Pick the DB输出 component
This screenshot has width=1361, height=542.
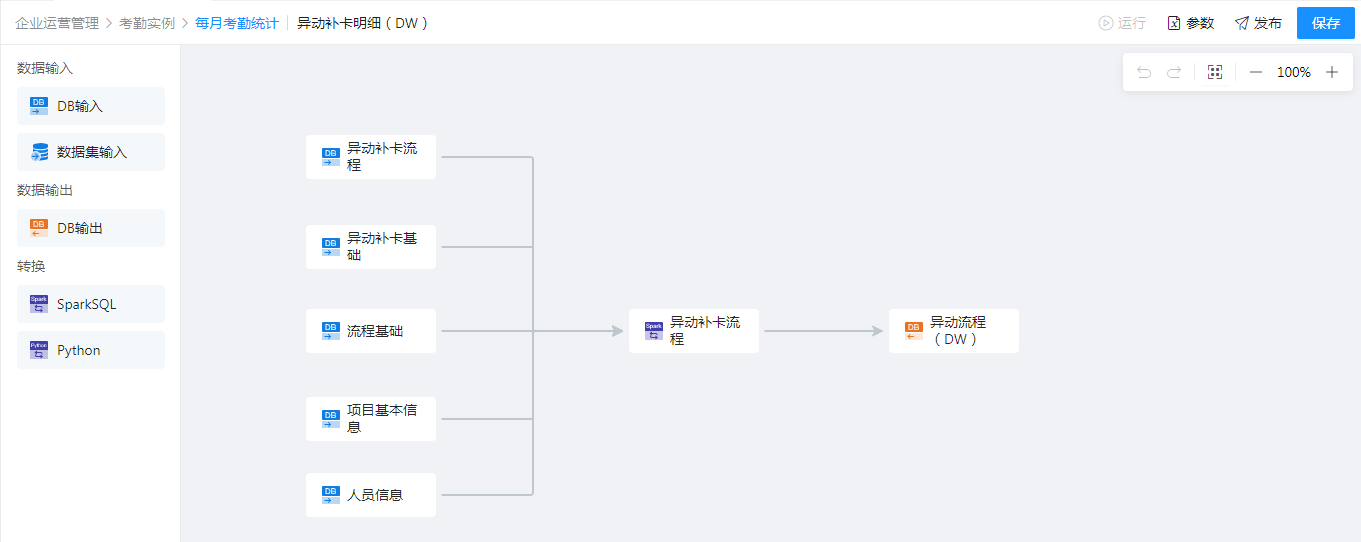pos(91,228)
